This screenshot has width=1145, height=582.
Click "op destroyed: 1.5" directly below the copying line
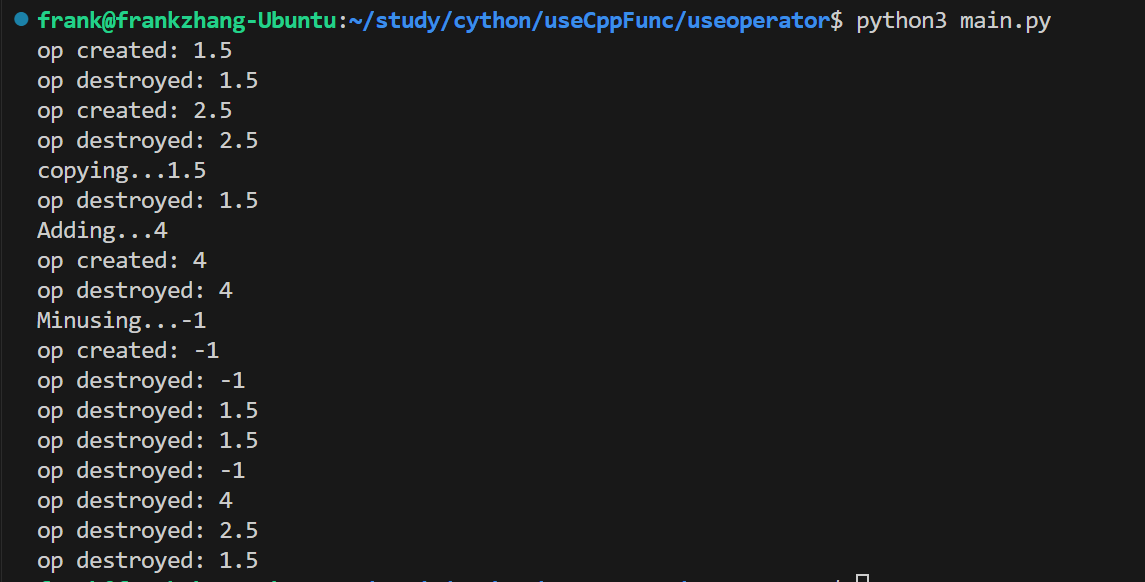[147, 201]
